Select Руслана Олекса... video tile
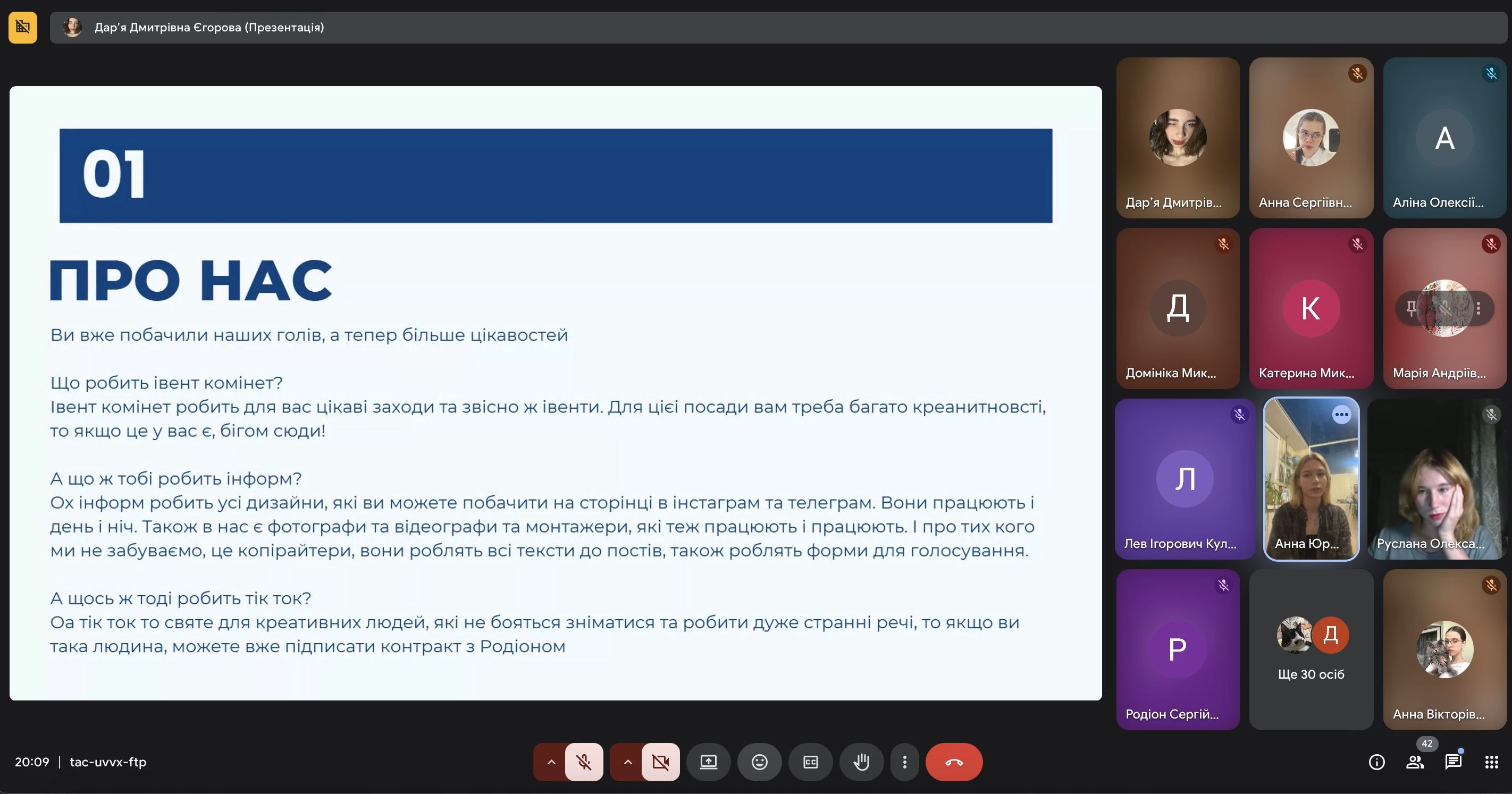The width and height of the screenshot is (1512, 794). pos(1435,479)
